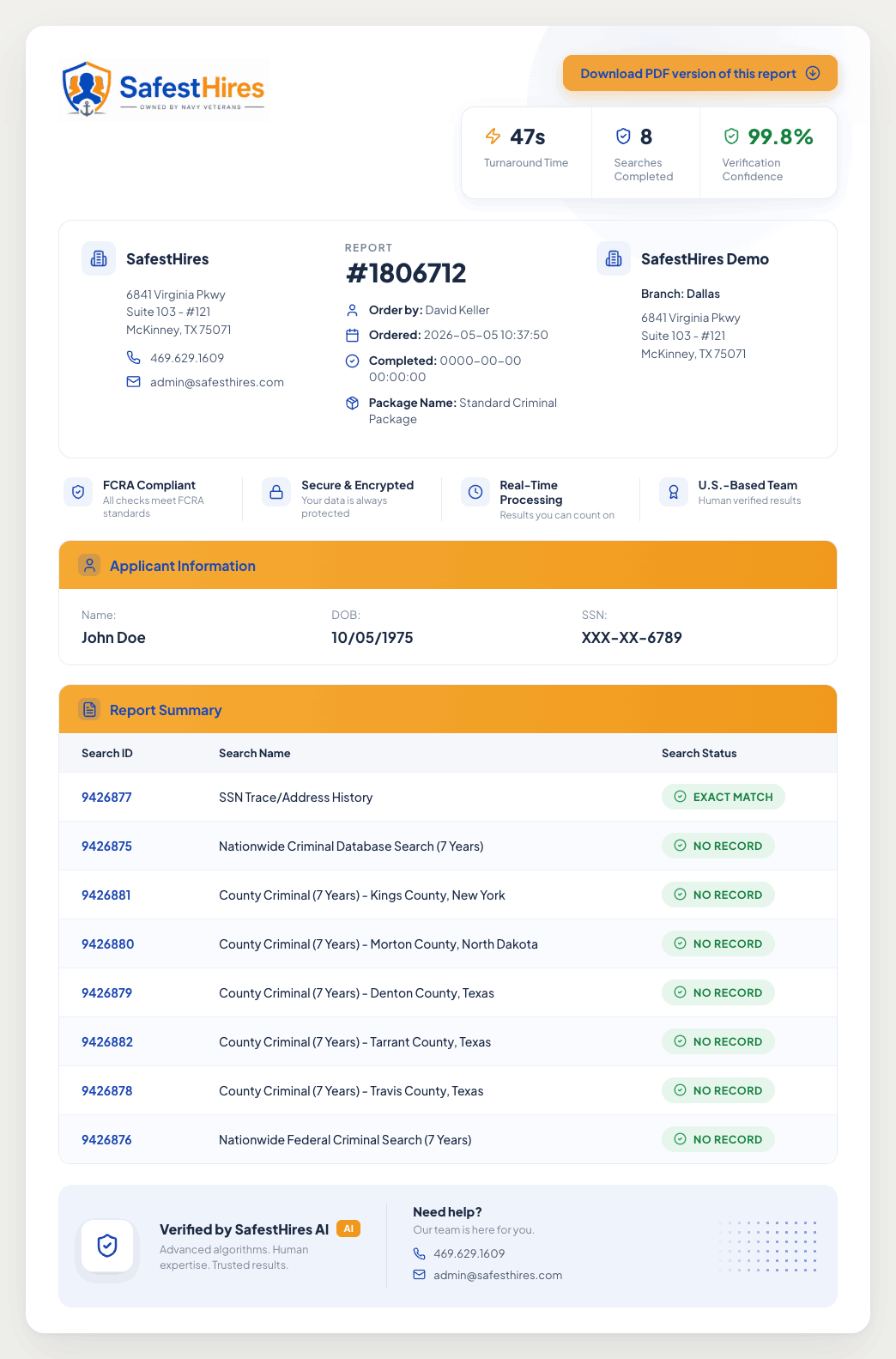Click admin@safesthires.com in Need help section
The width and height of the screenshot is (896, 1359).
pyautogui.click(x=498, y=1275)
